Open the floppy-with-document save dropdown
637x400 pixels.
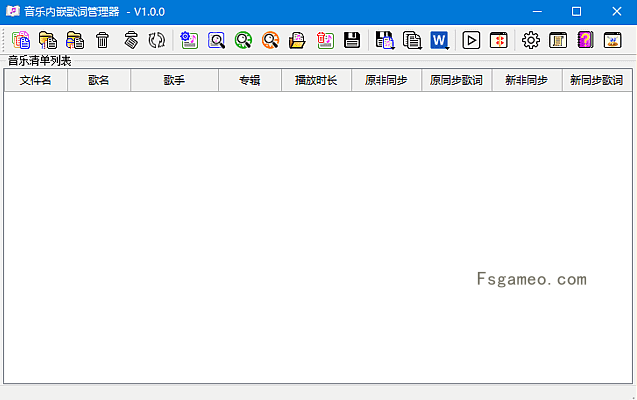point(385,40)
